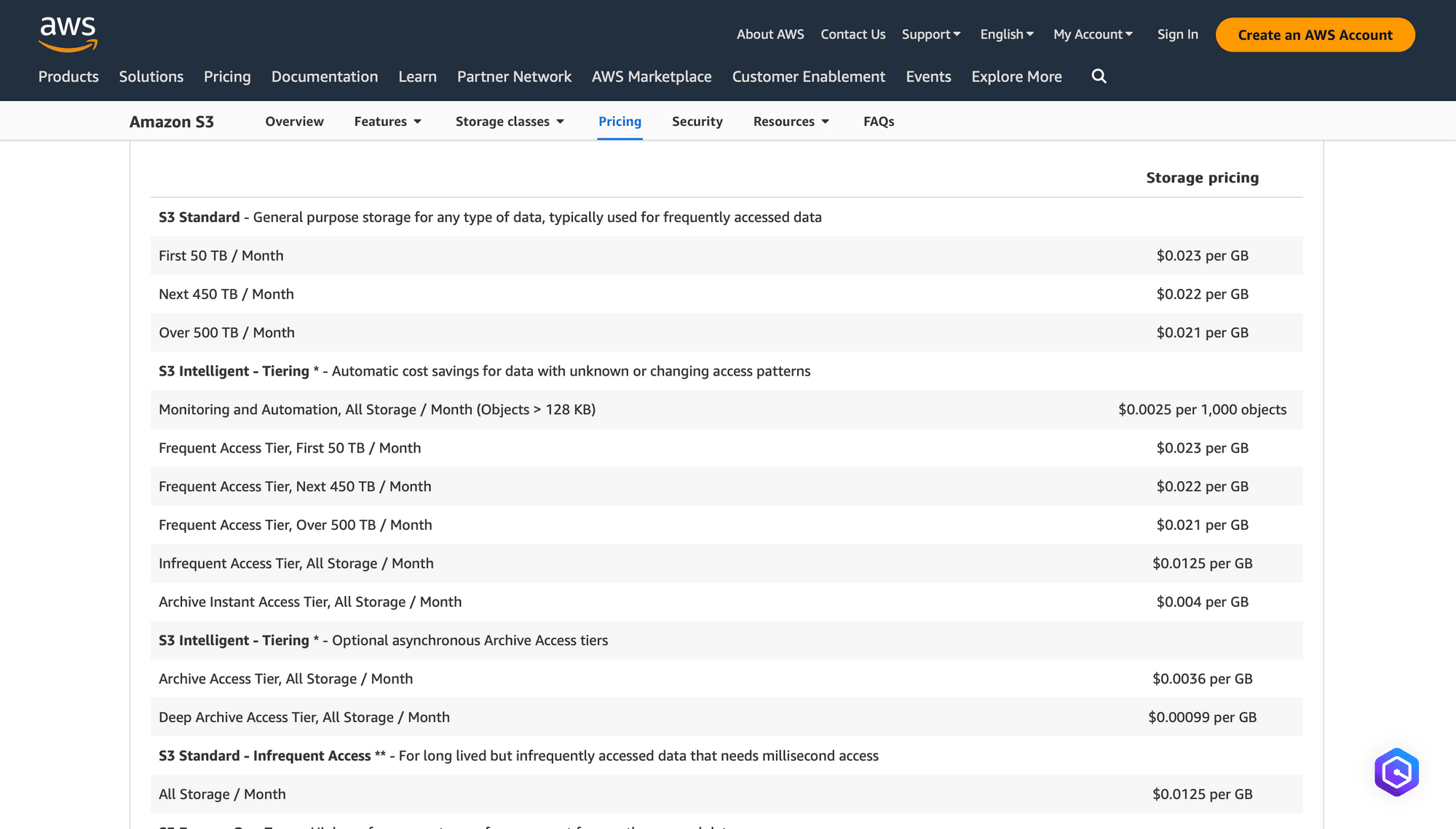This screenshot has width=1456, height=829.
Task: Click the AWS logo
Action: coord(67,33)
